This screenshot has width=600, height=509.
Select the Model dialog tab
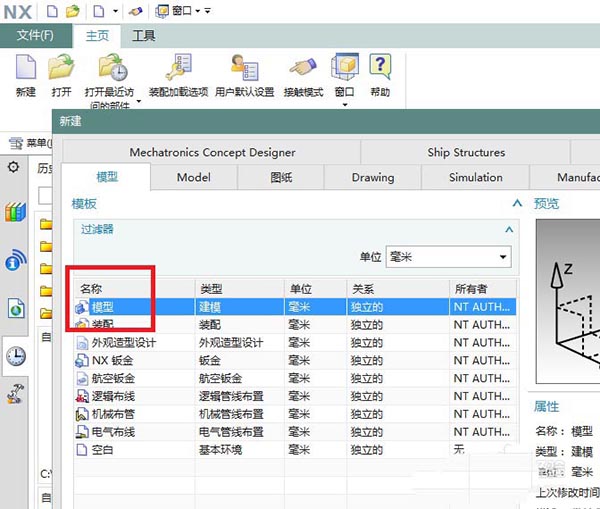[x=194, y=177]
